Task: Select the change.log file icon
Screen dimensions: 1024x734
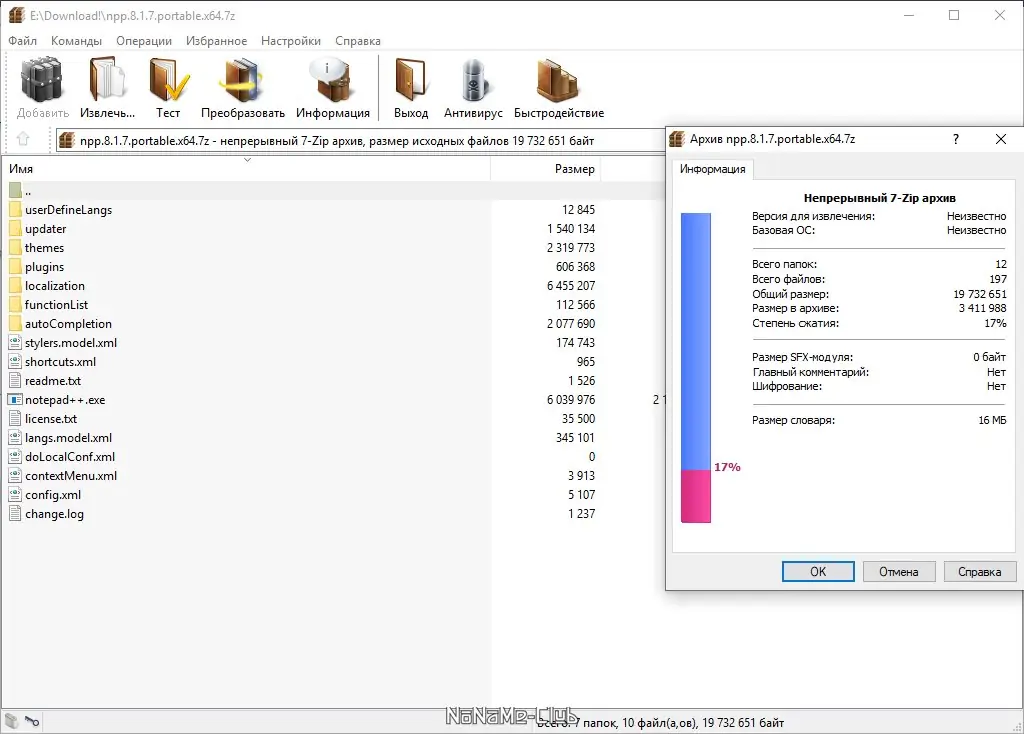Action: click(16, 513)
